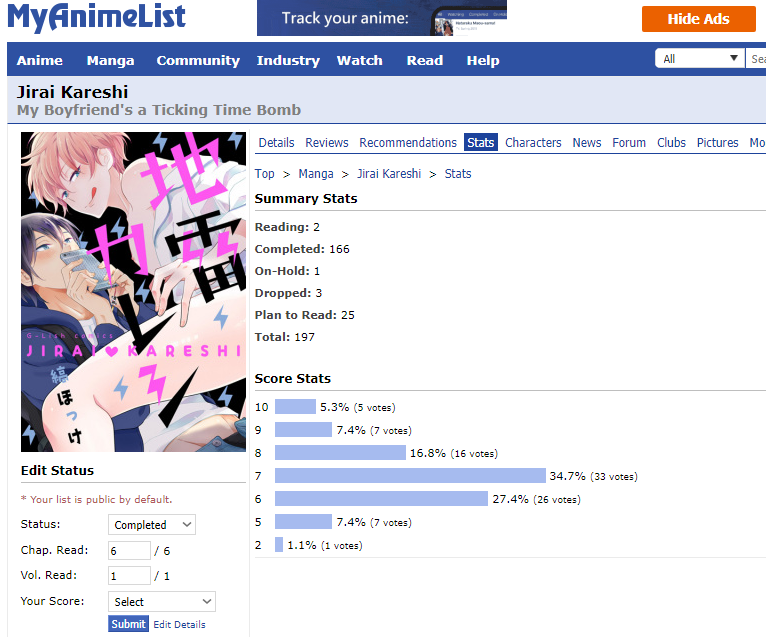The width and height of the screenshot is (766, 637).
Task: Open the Community menu
Action: [x=198, y=60]
